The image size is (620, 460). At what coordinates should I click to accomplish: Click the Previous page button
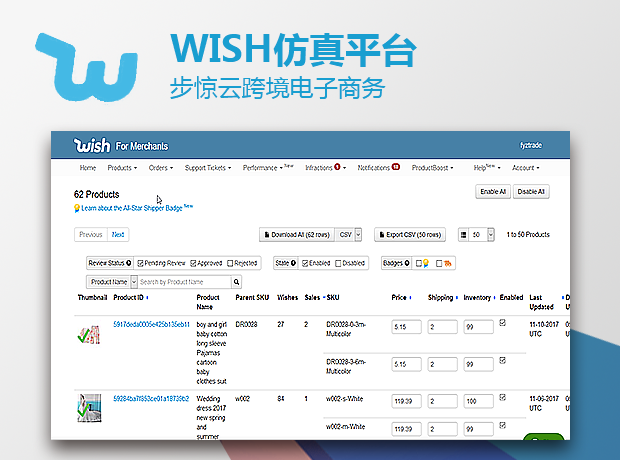pyautogui.click(x=91, y=235)
